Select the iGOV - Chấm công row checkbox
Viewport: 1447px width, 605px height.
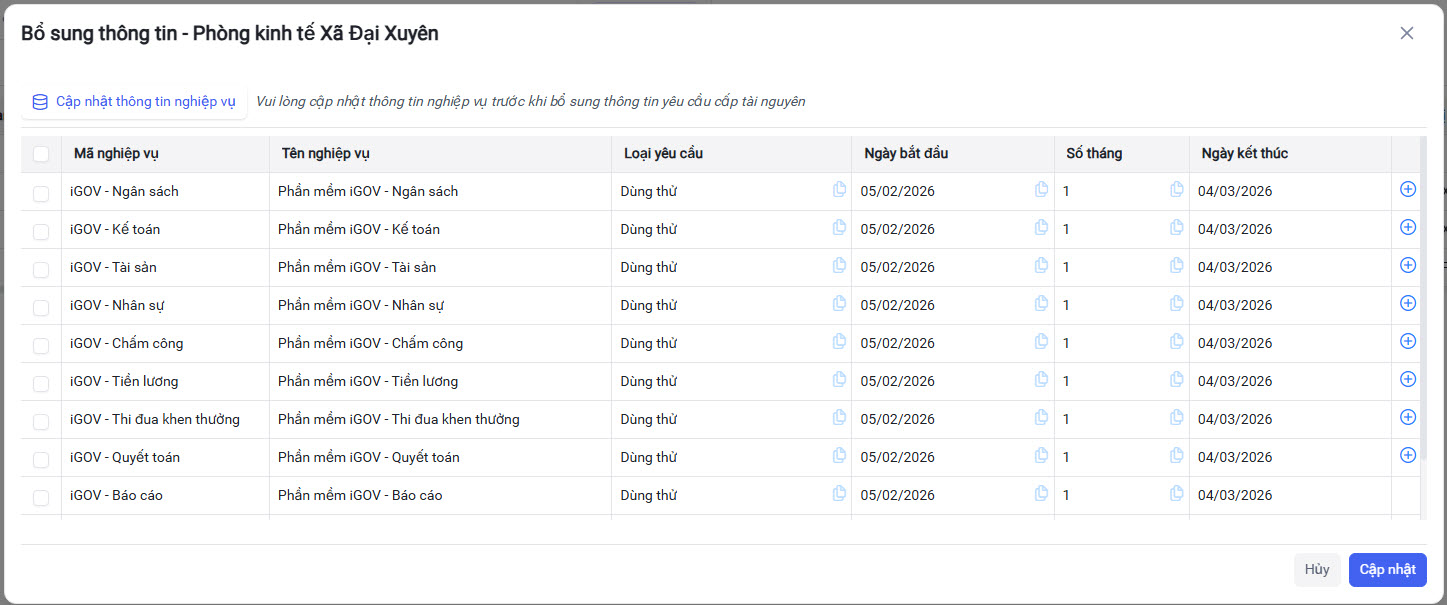coord(41,345)
